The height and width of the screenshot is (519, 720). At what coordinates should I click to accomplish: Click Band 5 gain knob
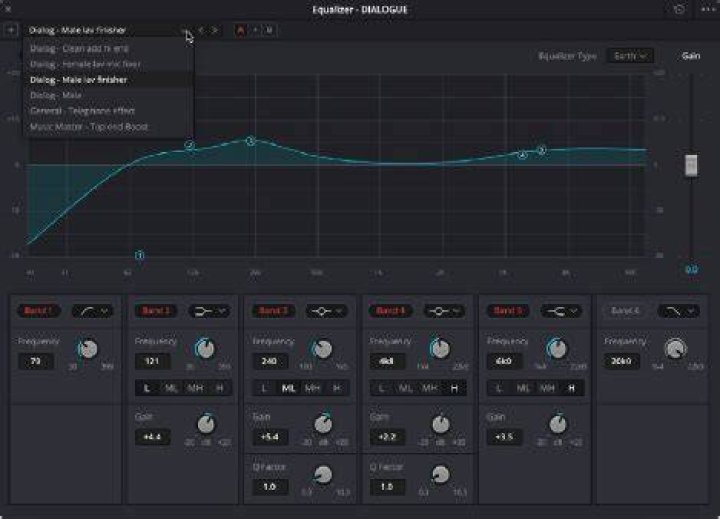click(x=558, y=424)
